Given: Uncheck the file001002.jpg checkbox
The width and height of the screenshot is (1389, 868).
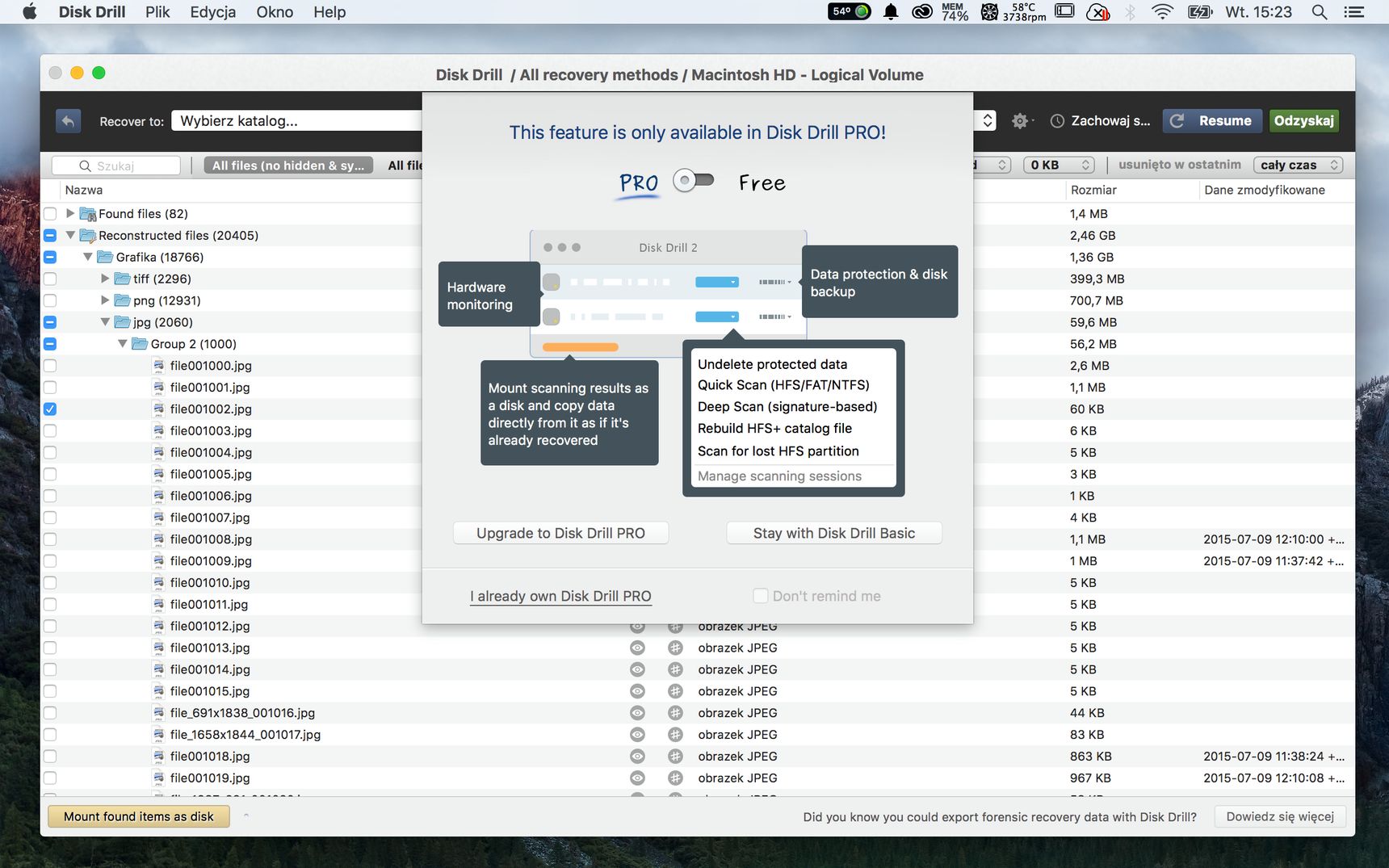Looking at the screenshot, I should [x=50, y=409].
